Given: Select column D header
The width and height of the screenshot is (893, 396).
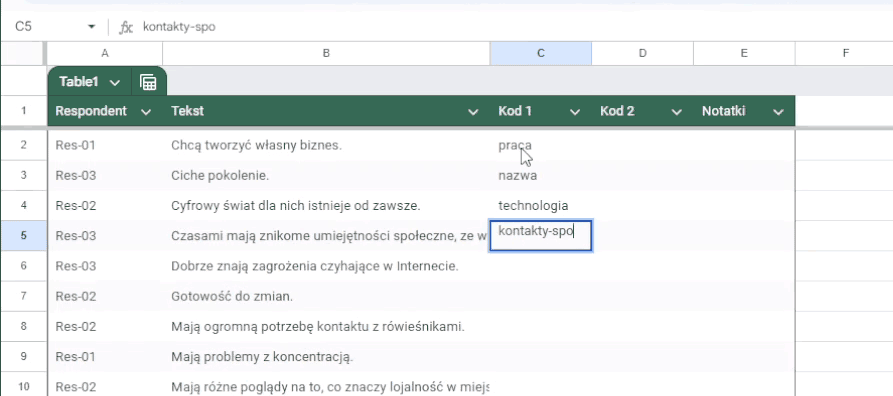Looking at the screenshot, I should (x=642, y=53).
